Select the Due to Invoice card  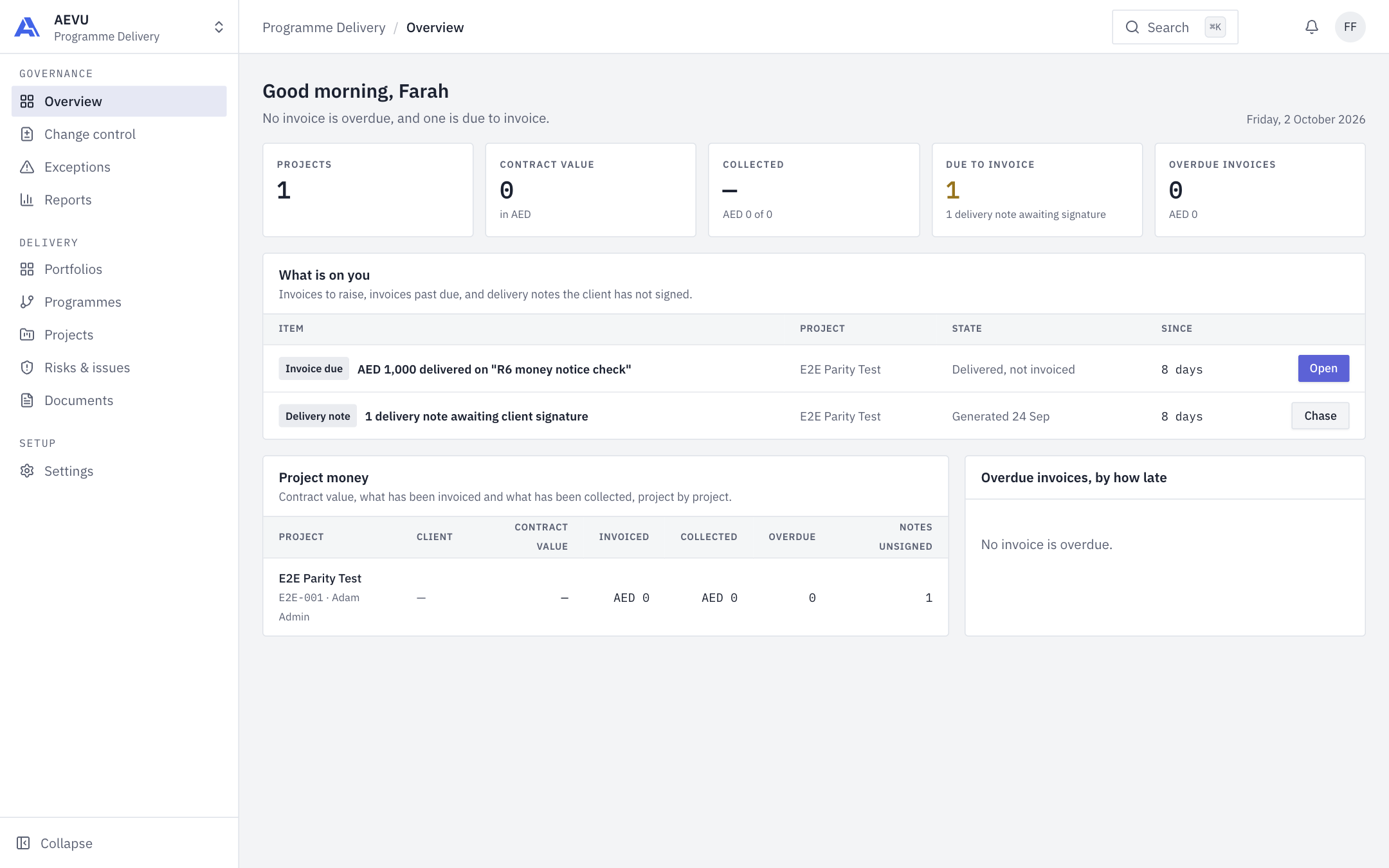(1037, 190)
